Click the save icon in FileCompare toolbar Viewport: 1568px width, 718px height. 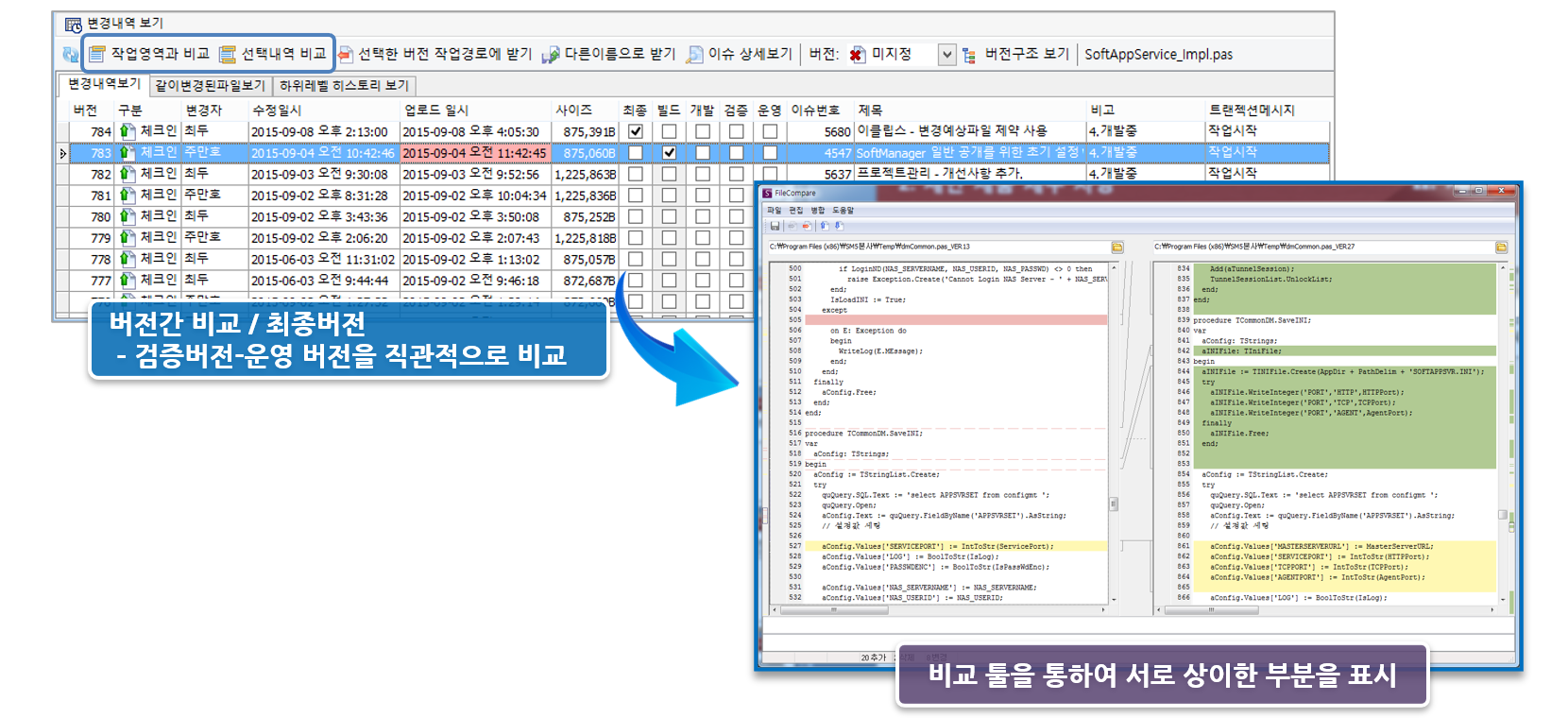click(775, 226)
